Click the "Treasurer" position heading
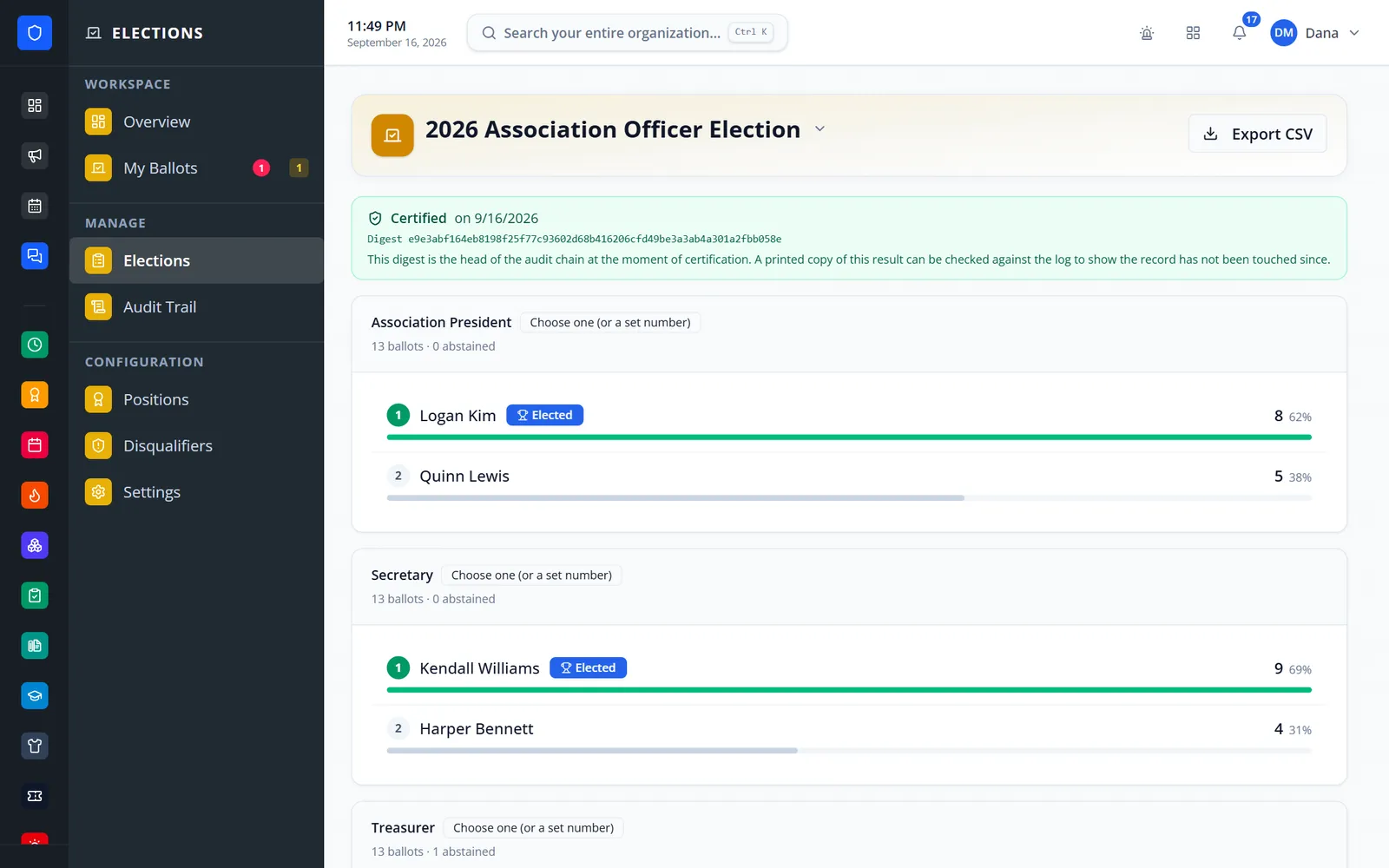 [403, 828]
